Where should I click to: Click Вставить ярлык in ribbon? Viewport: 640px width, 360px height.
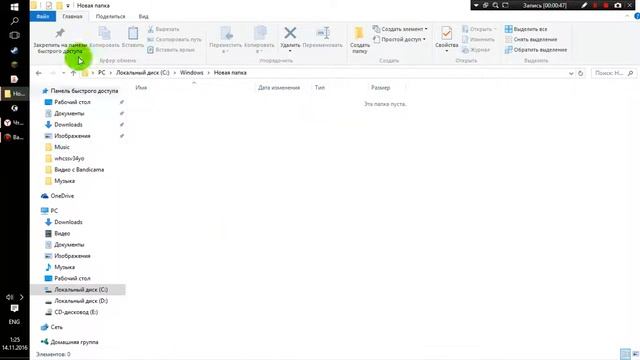171,50
